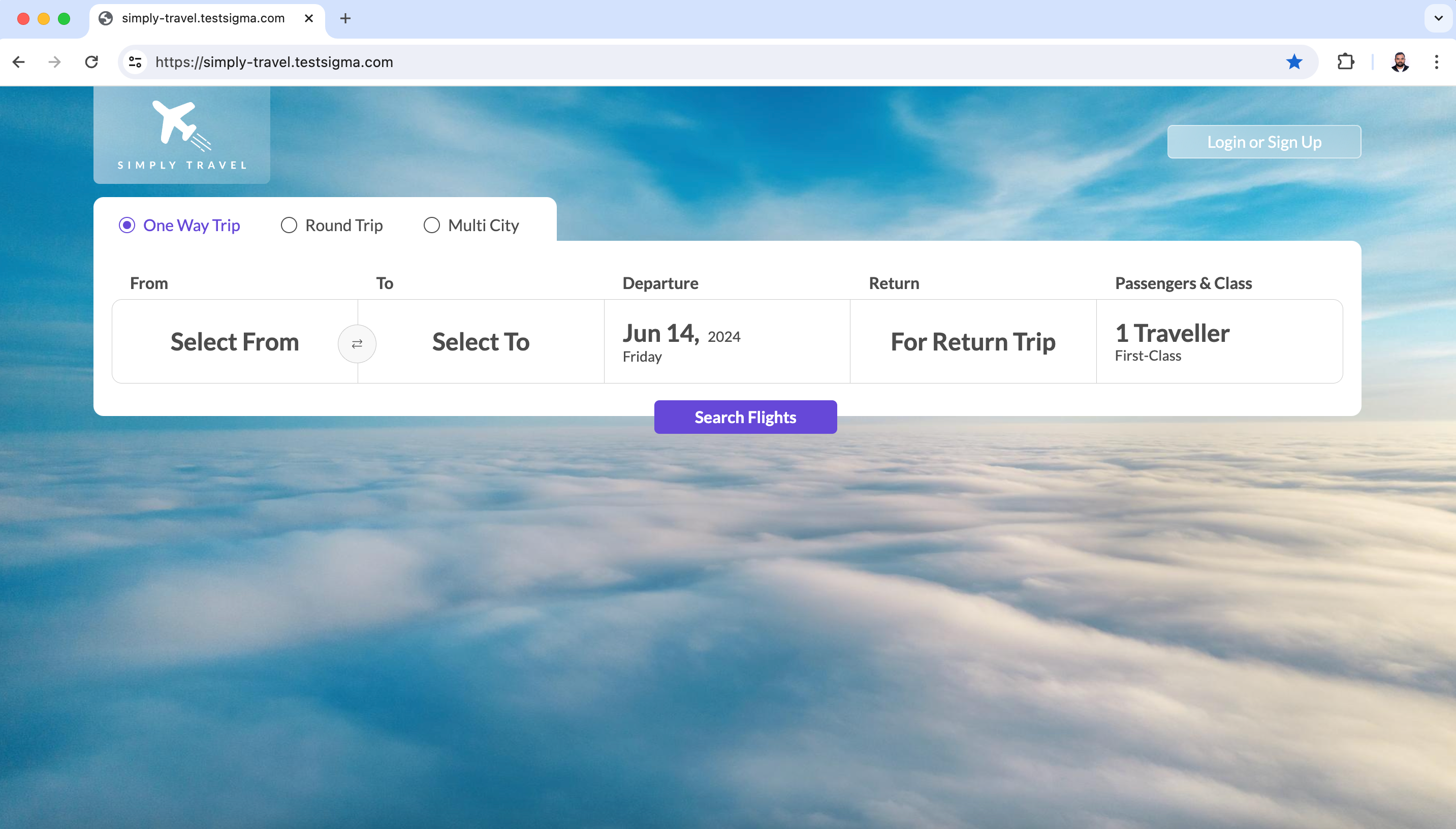This screenshot has width=1456, height=829.
Task: Click the browser forward arrow
Action: 55,62
